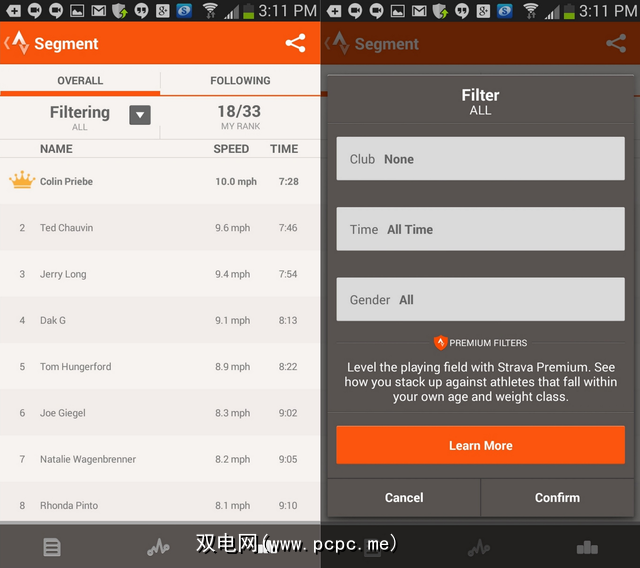Tap Strava logo back button on left Segment header
The width and height of the screenshot is (640, 568).
point(17,43)
